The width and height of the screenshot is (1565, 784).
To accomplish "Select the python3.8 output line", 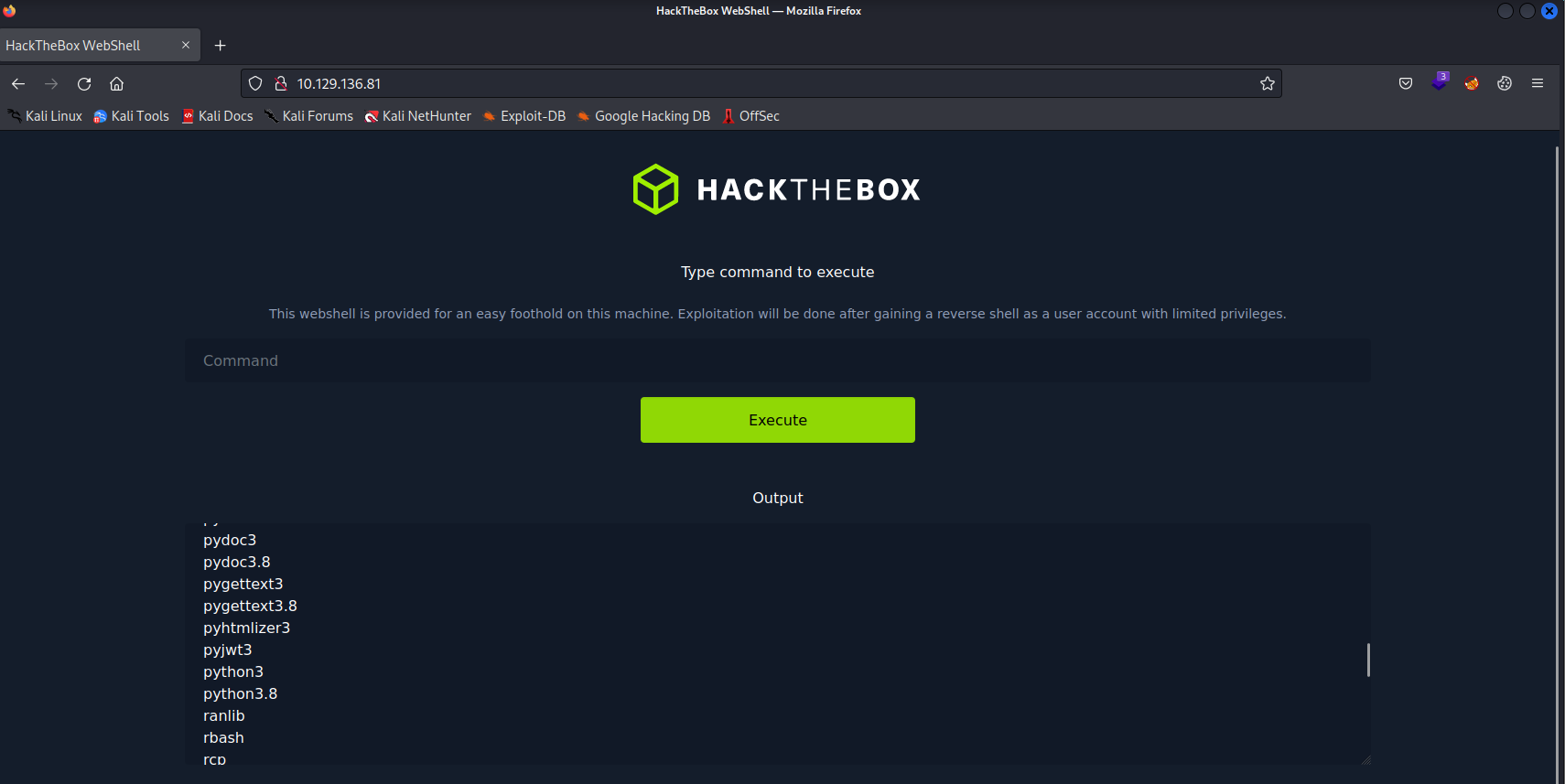I will [241, 693].
